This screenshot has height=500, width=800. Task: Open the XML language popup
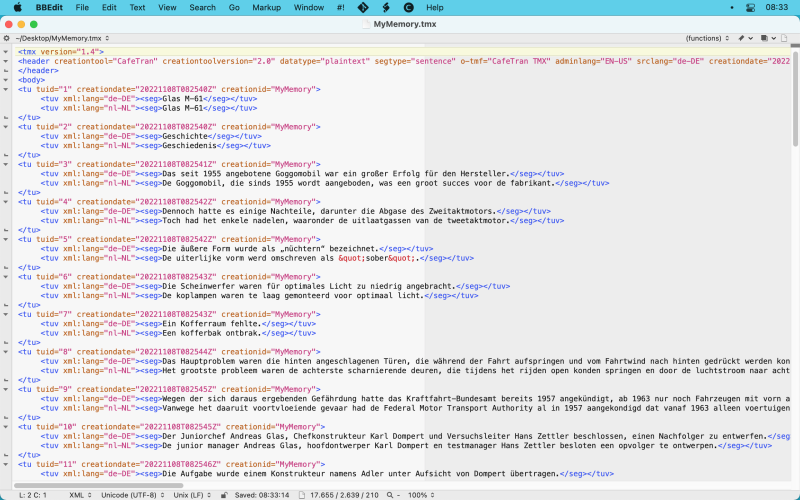(80, 495)
